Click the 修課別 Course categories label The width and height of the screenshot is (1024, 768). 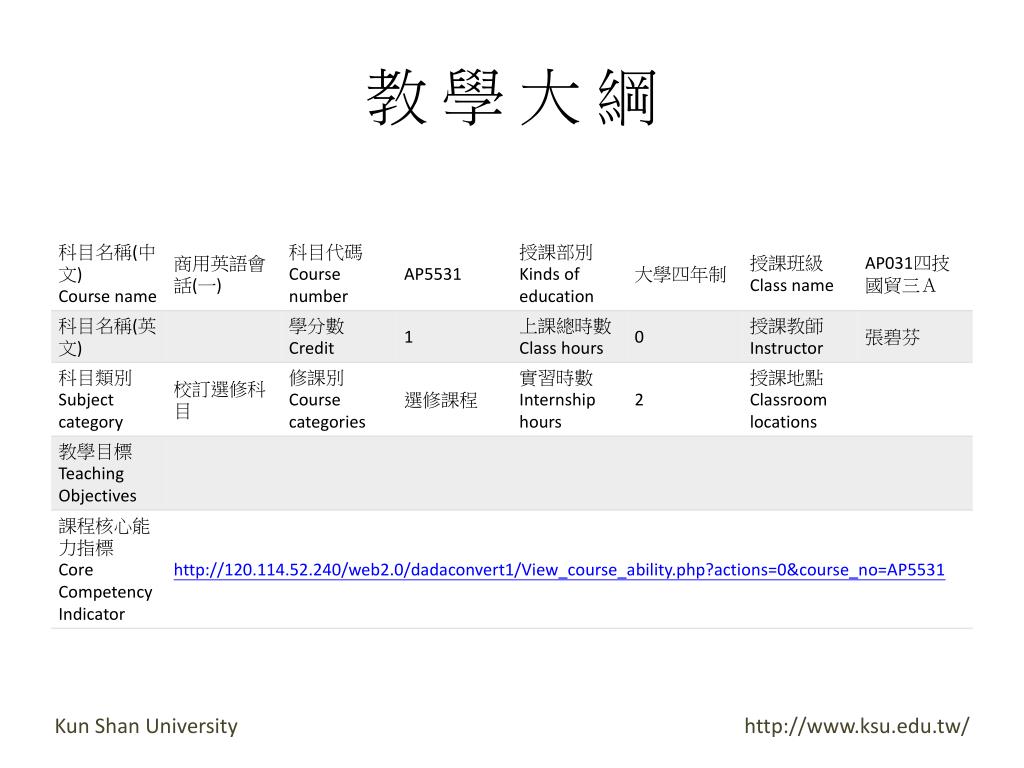[x=327, y=400]
